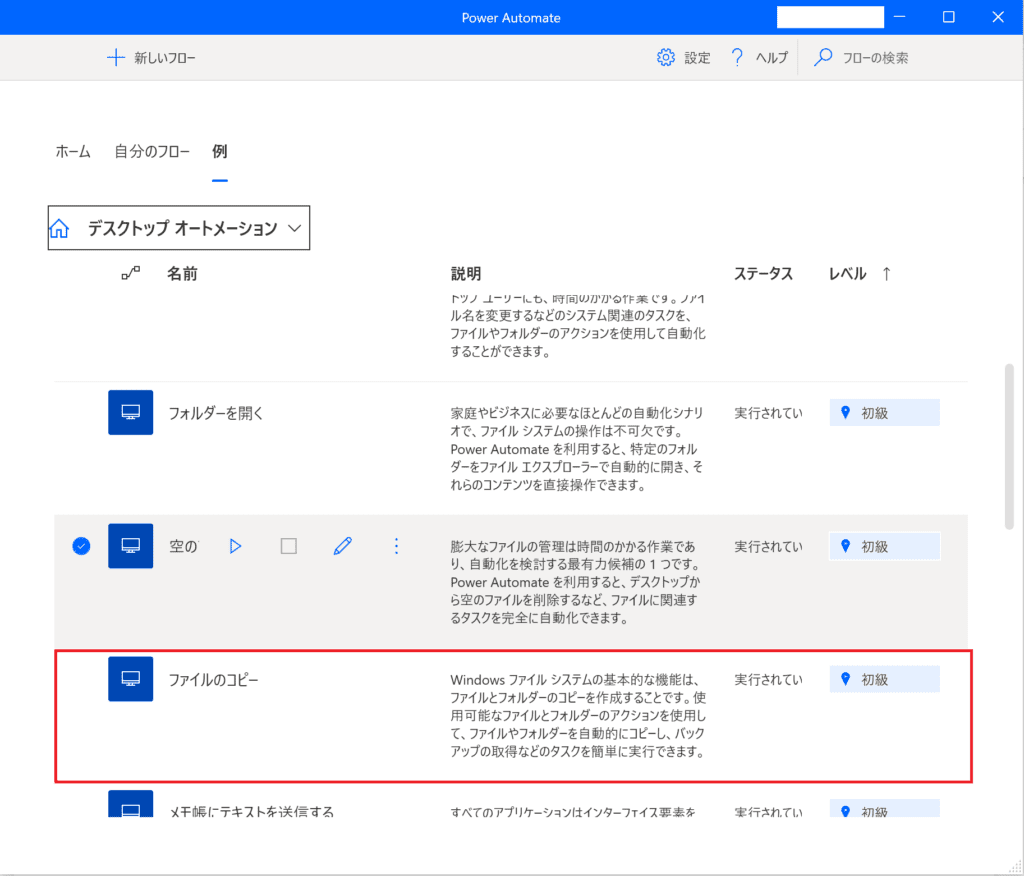Click the フローの検索 search field

point(875,58)
